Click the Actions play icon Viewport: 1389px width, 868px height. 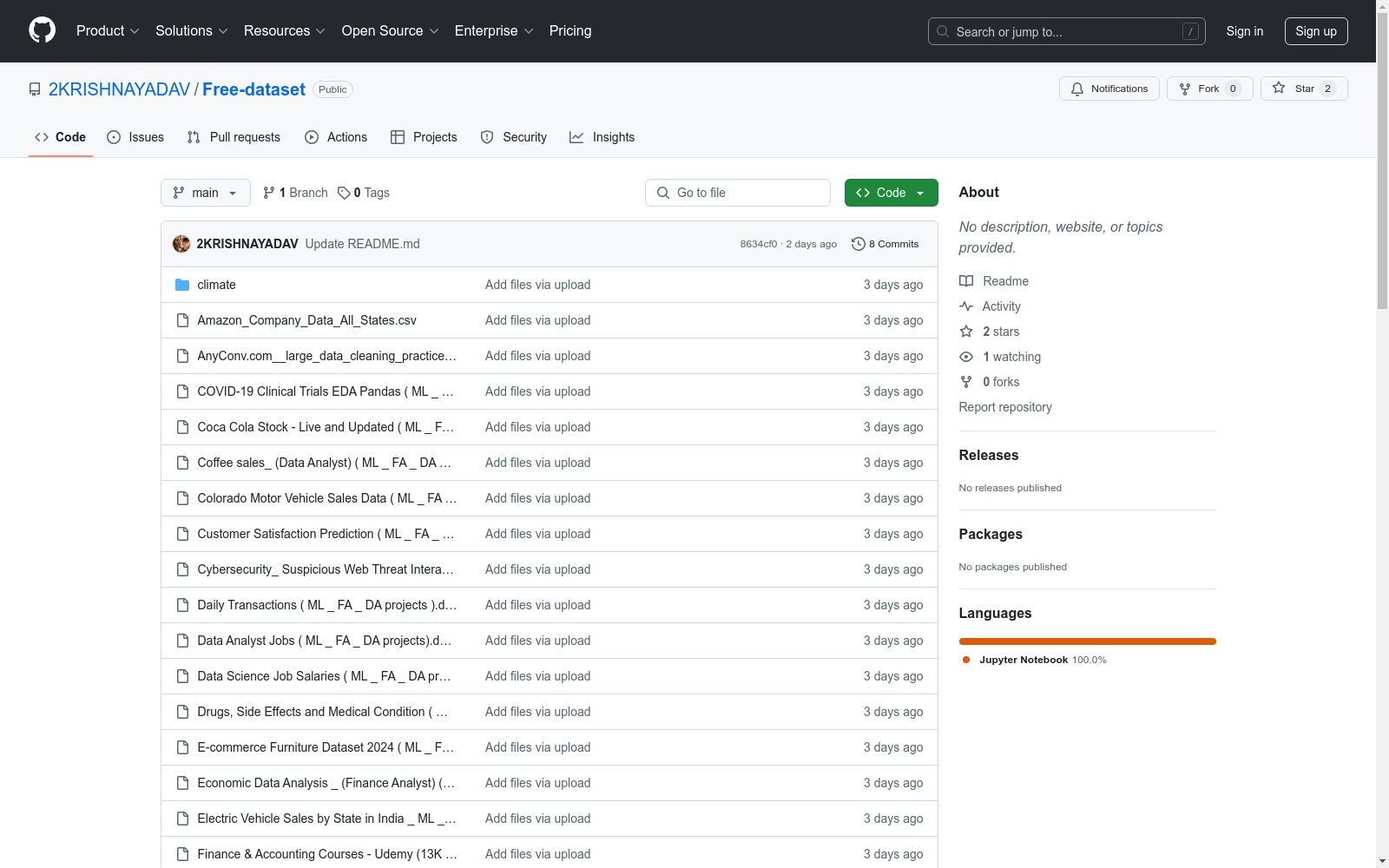tap(312, 137)
